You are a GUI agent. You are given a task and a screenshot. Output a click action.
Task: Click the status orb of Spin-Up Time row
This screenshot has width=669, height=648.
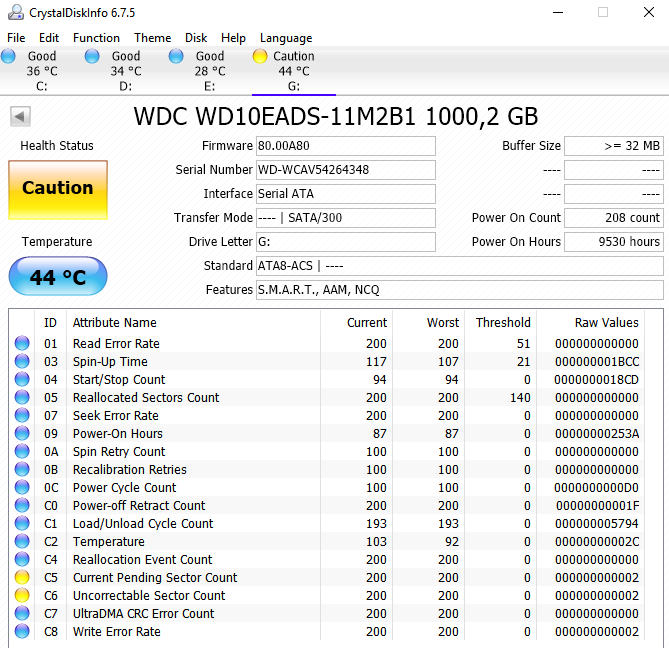point(22,361)
